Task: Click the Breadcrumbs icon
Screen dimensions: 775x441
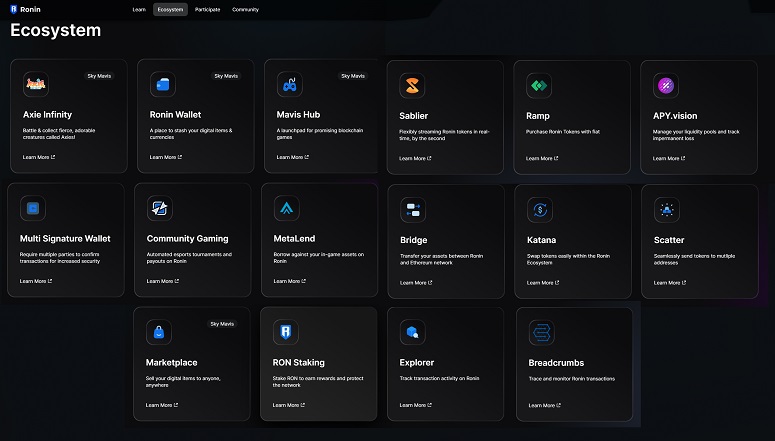Action: pyautogui.click(x=541, y=333)
